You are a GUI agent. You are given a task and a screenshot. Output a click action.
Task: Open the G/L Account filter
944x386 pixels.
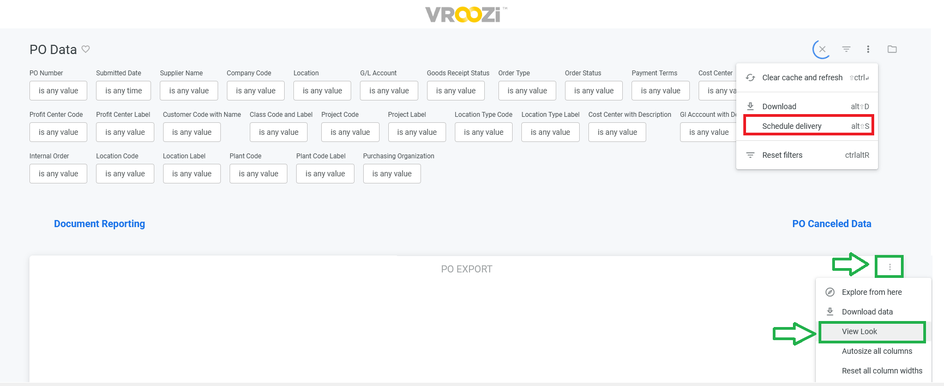390,91
